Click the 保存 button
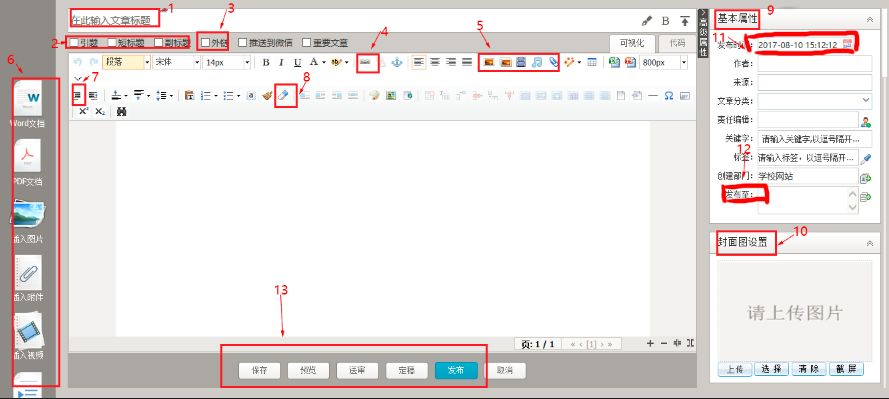 (260, 371)
